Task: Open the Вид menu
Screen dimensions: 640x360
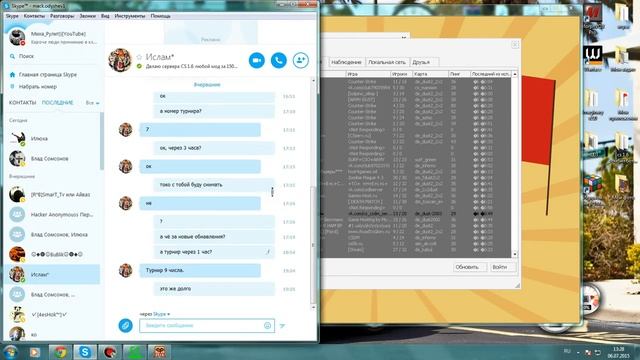Action: pos(105,16)
